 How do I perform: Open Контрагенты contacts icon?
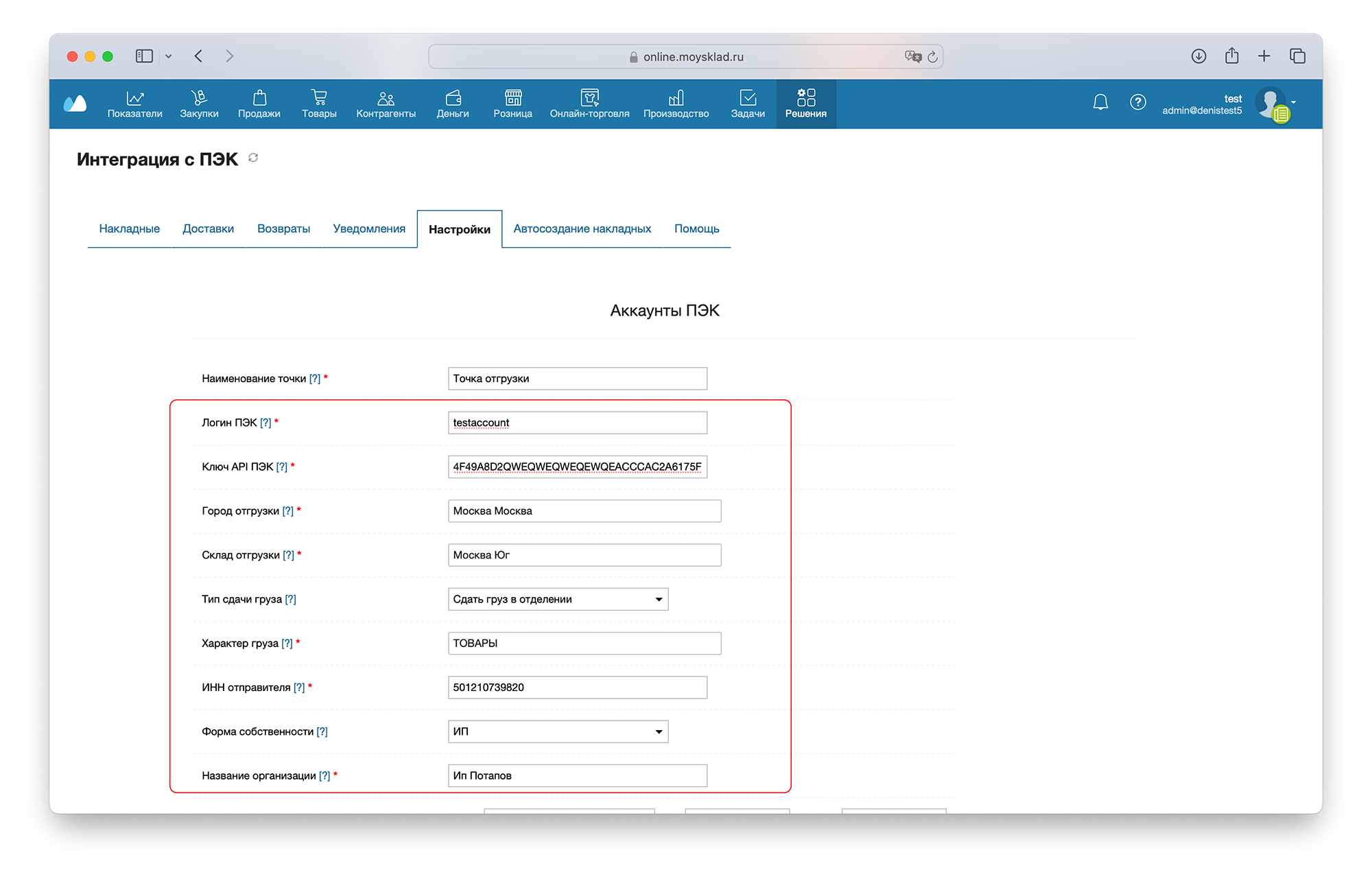[386, 98]
